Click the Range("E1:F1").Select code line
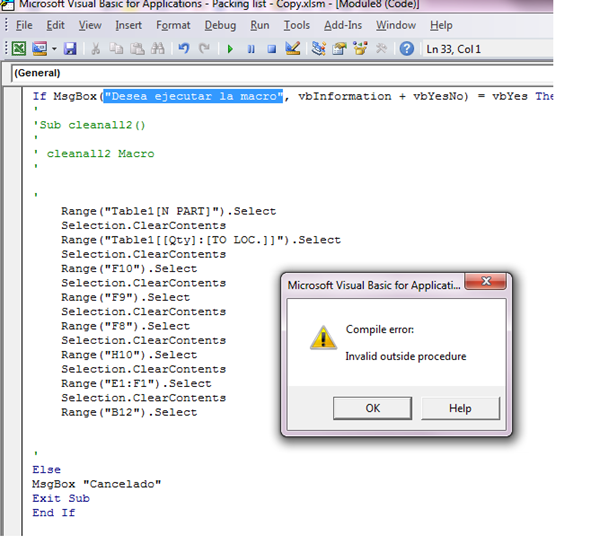600x544 pixels. click(136, 383)
